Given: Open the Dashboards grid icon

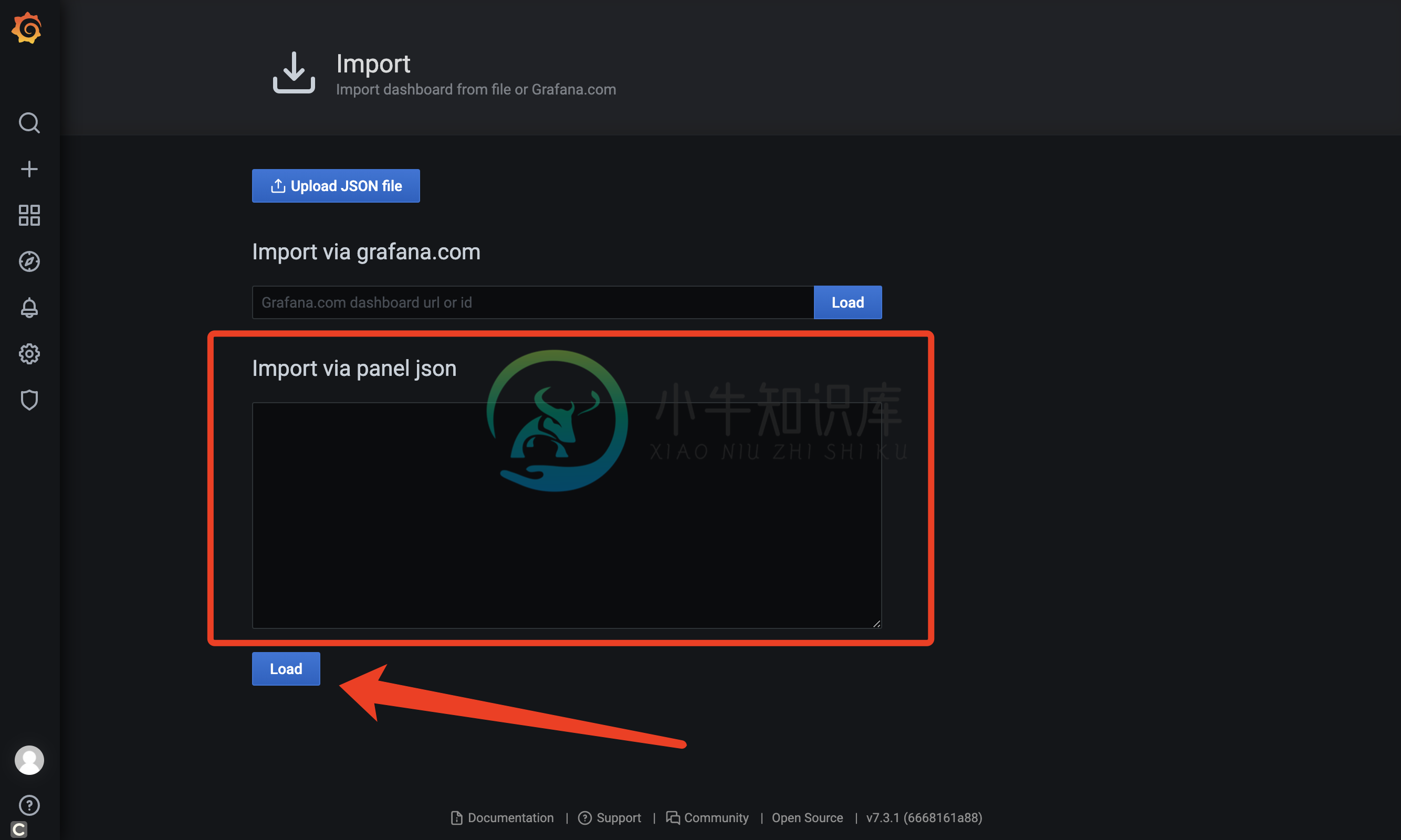Looking at the screenshot, I should point(29,215).
